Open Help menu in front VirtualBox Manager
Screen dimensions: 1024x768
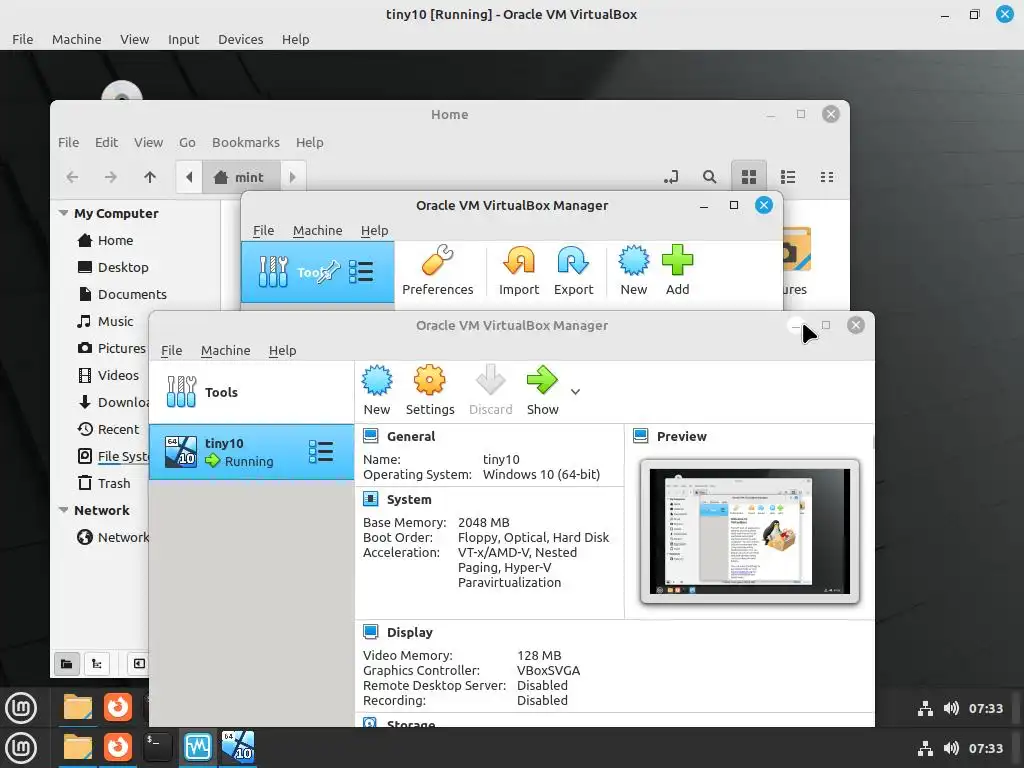(282, 351)
